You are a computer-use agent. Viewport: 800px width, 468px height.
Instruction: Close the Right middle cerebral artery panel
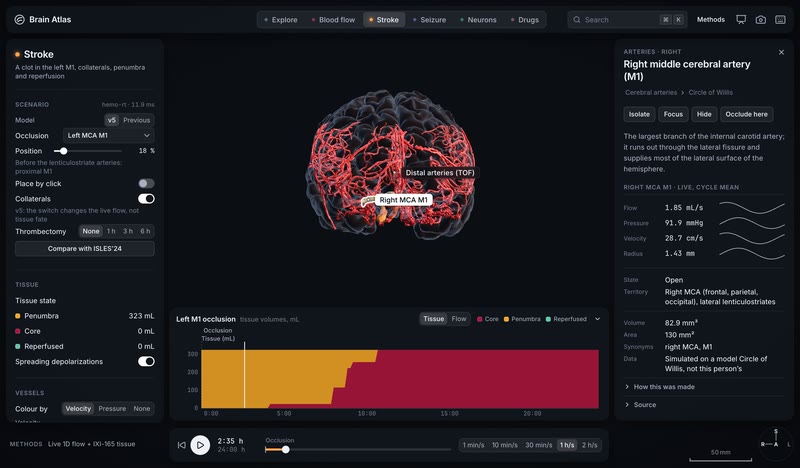tap(781, 52)
